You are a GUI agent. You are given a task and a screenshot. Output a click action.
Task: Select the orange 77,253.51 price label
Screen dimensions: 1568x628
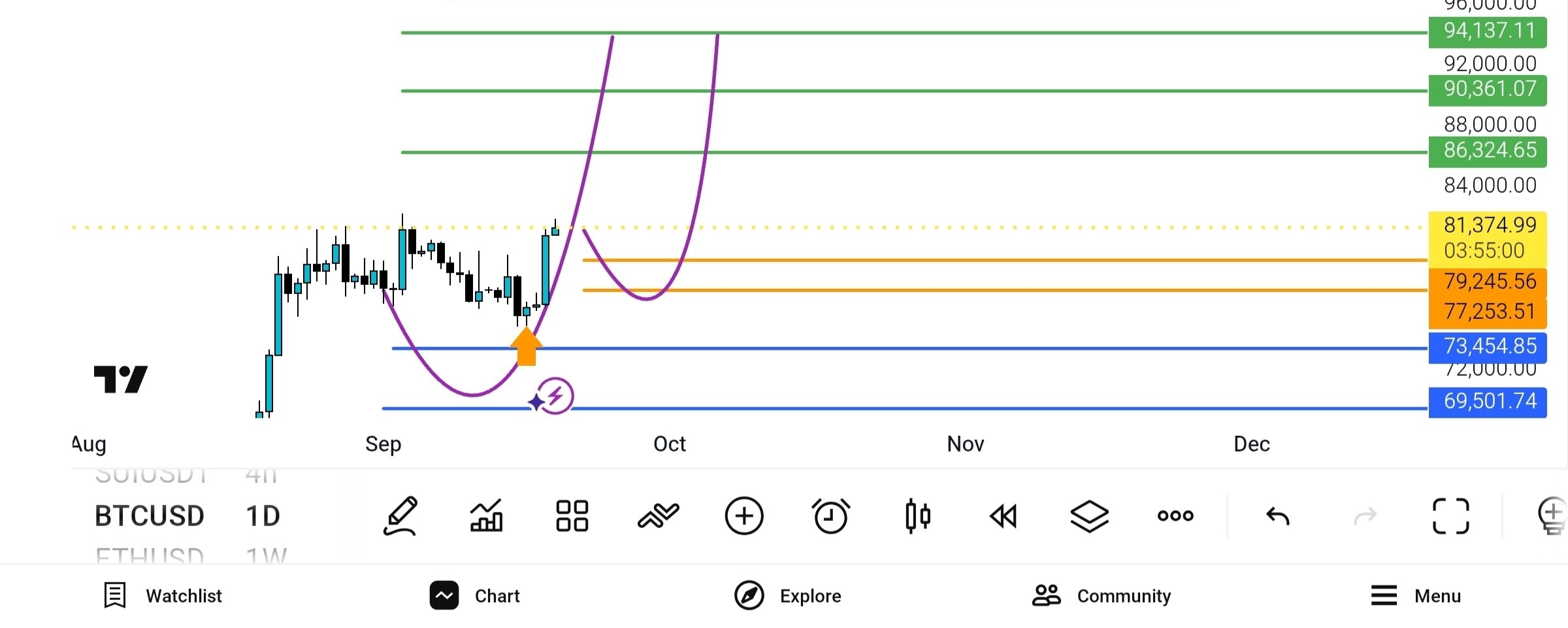click(1488, 312)
